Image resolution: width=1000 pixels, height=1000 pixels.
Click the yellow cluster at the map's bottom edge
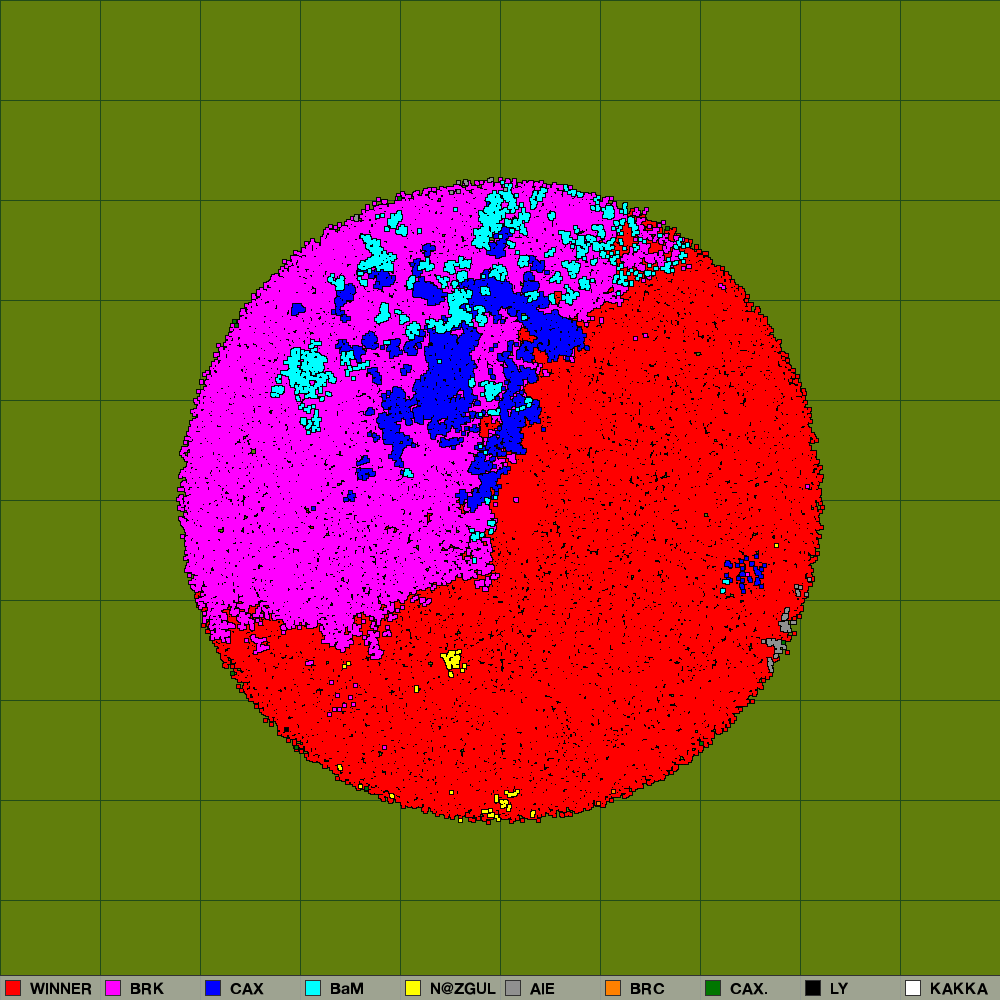pos(505,802)
